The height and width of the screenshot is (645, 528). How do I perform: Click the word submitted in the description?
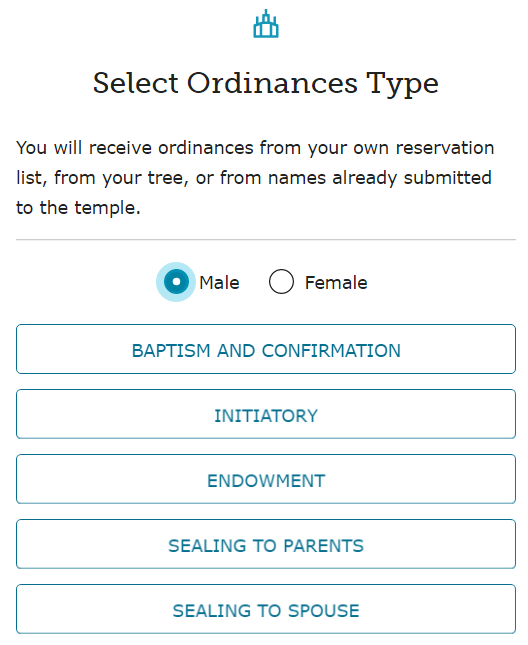[x=447, y=178]
